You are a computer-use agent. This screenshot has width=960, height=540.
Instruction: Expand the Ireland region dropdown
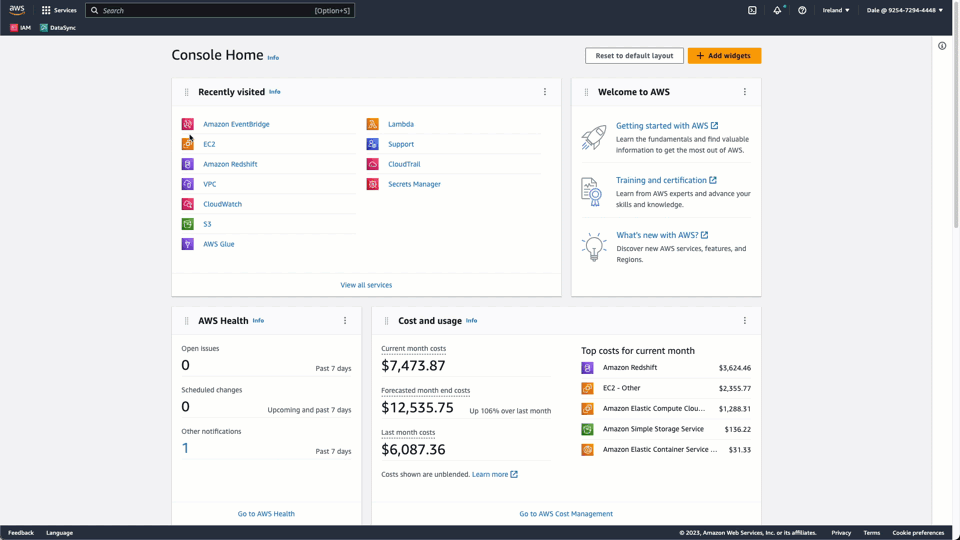[x=836, y=10]
